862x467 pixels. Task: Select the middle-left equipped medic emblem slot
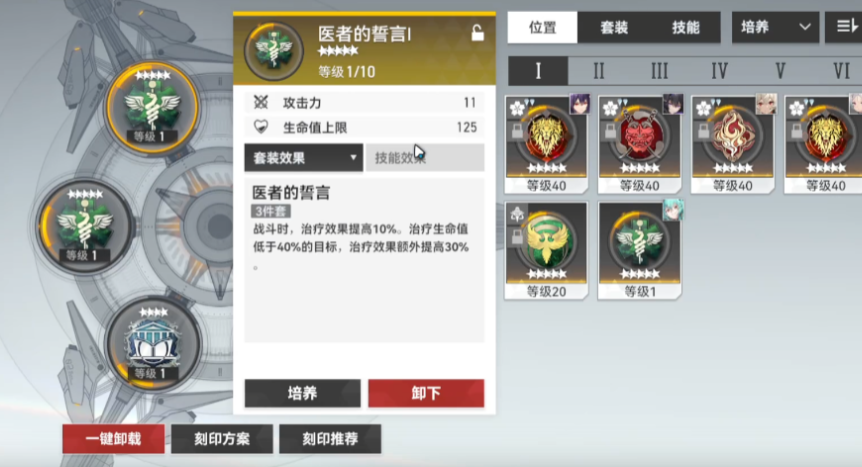[85, 226]
